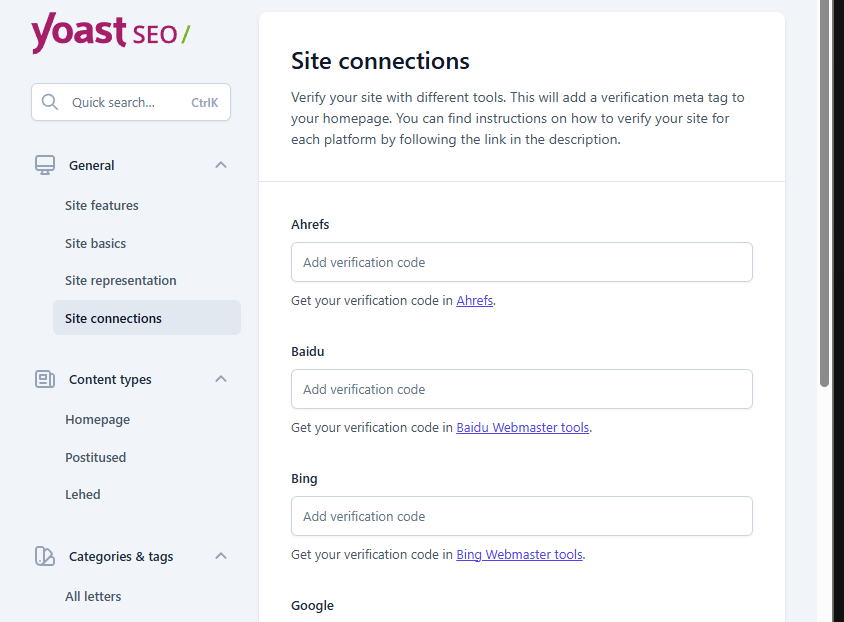Image resolution: width=844 pixels, height=622 pixels.
Task: Go to Site basics settings
Action: (x=96, y=244)
